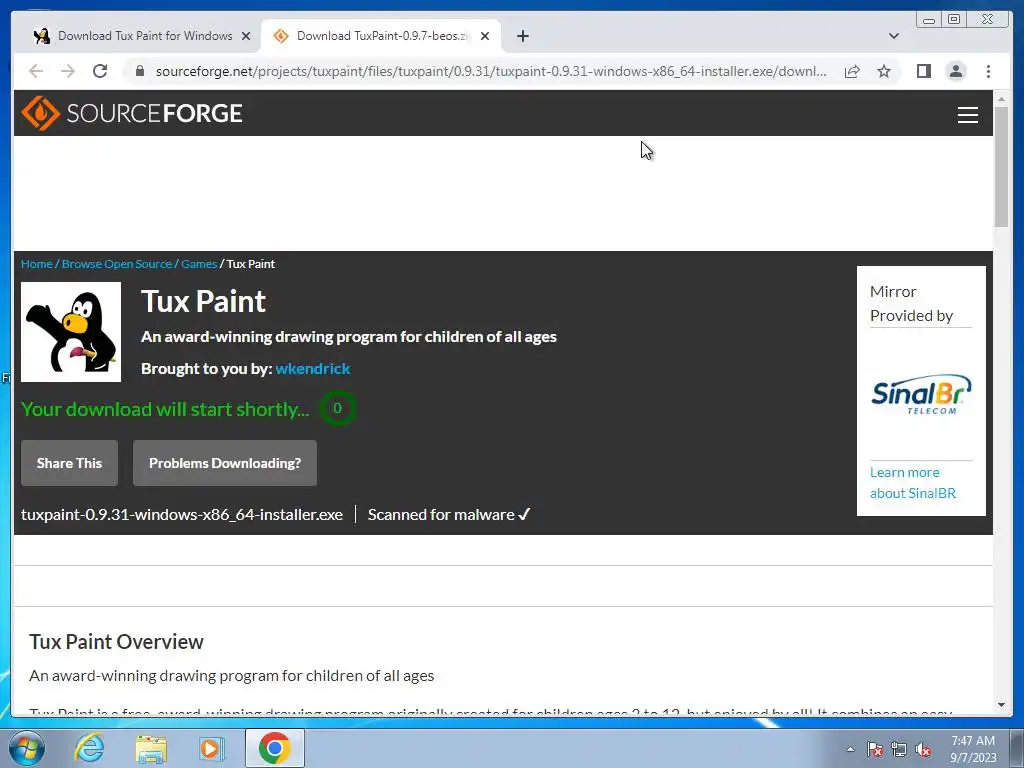Click the SinalBR Telecom logo

[921, 394]
